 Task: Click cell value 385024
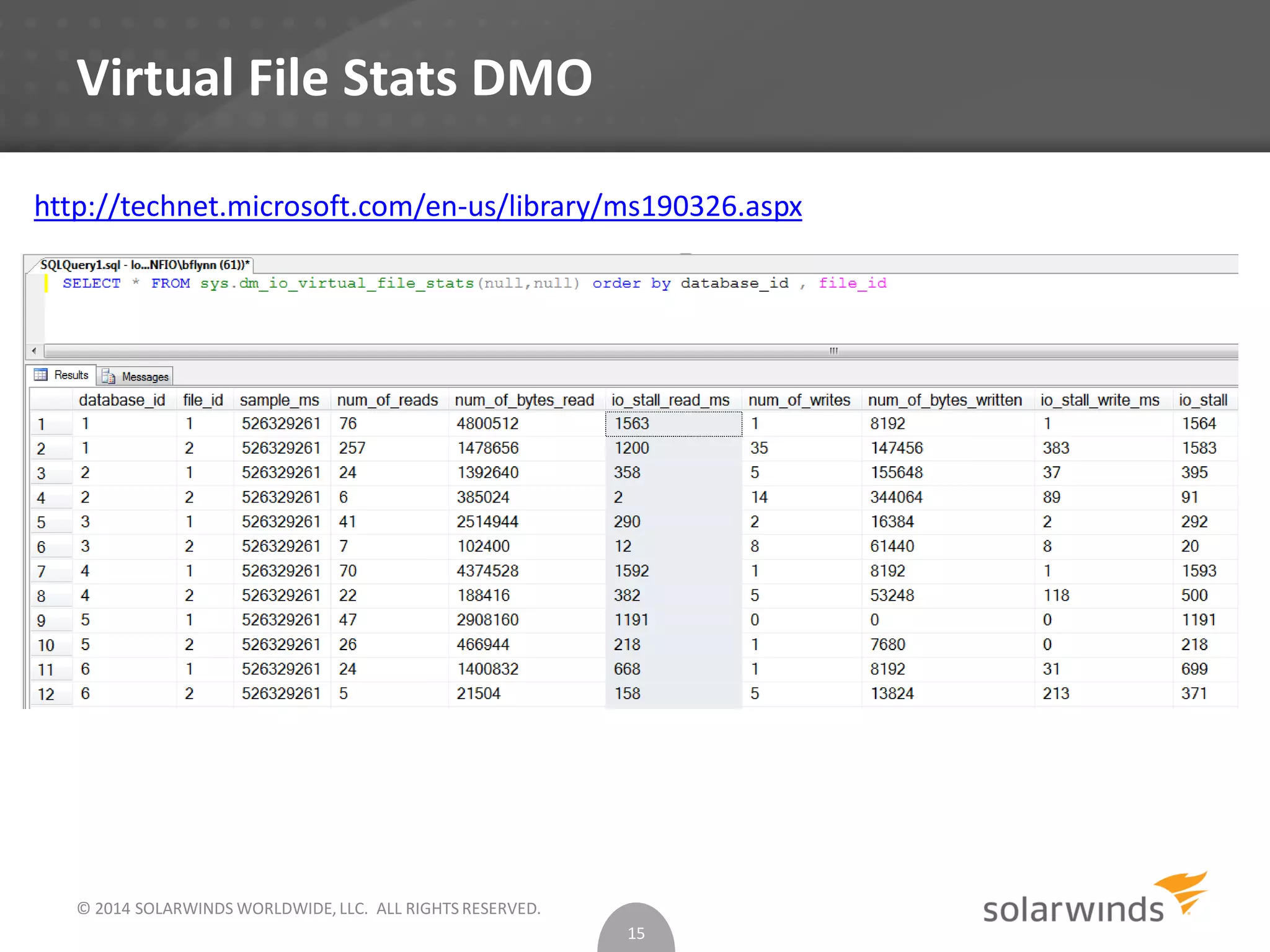pos(483,498)
